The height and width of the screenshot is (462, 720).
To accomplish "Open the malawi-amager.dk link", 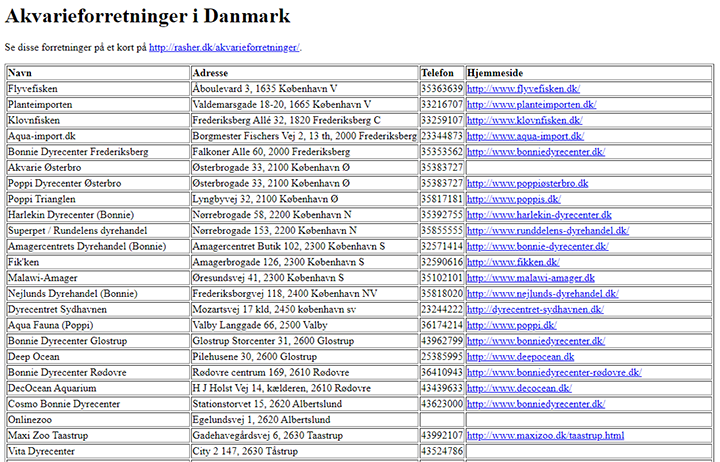I will point(531,278).
